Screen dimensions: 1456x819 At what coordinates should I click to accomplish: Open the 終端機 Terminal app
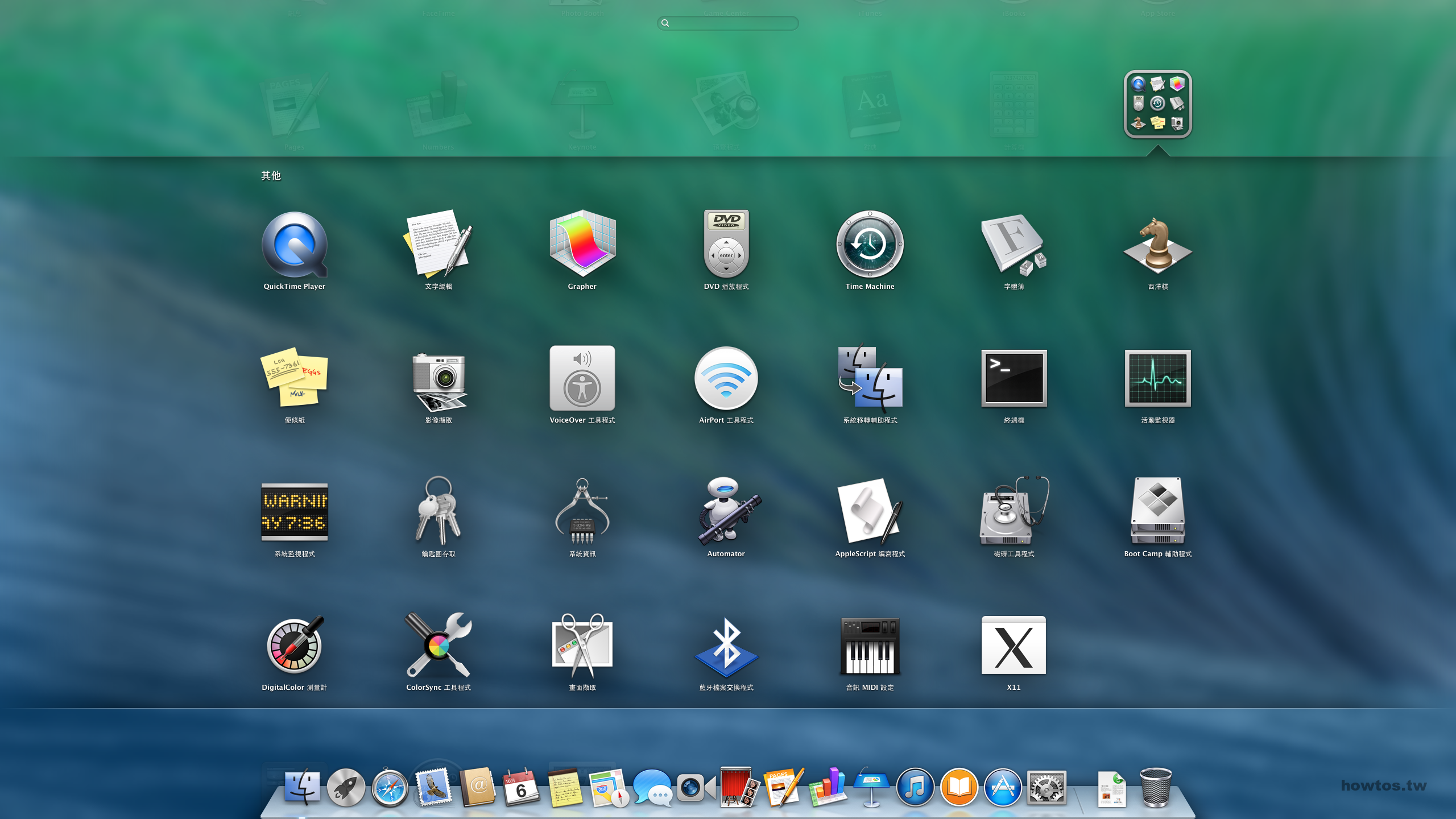(1014, 378)
